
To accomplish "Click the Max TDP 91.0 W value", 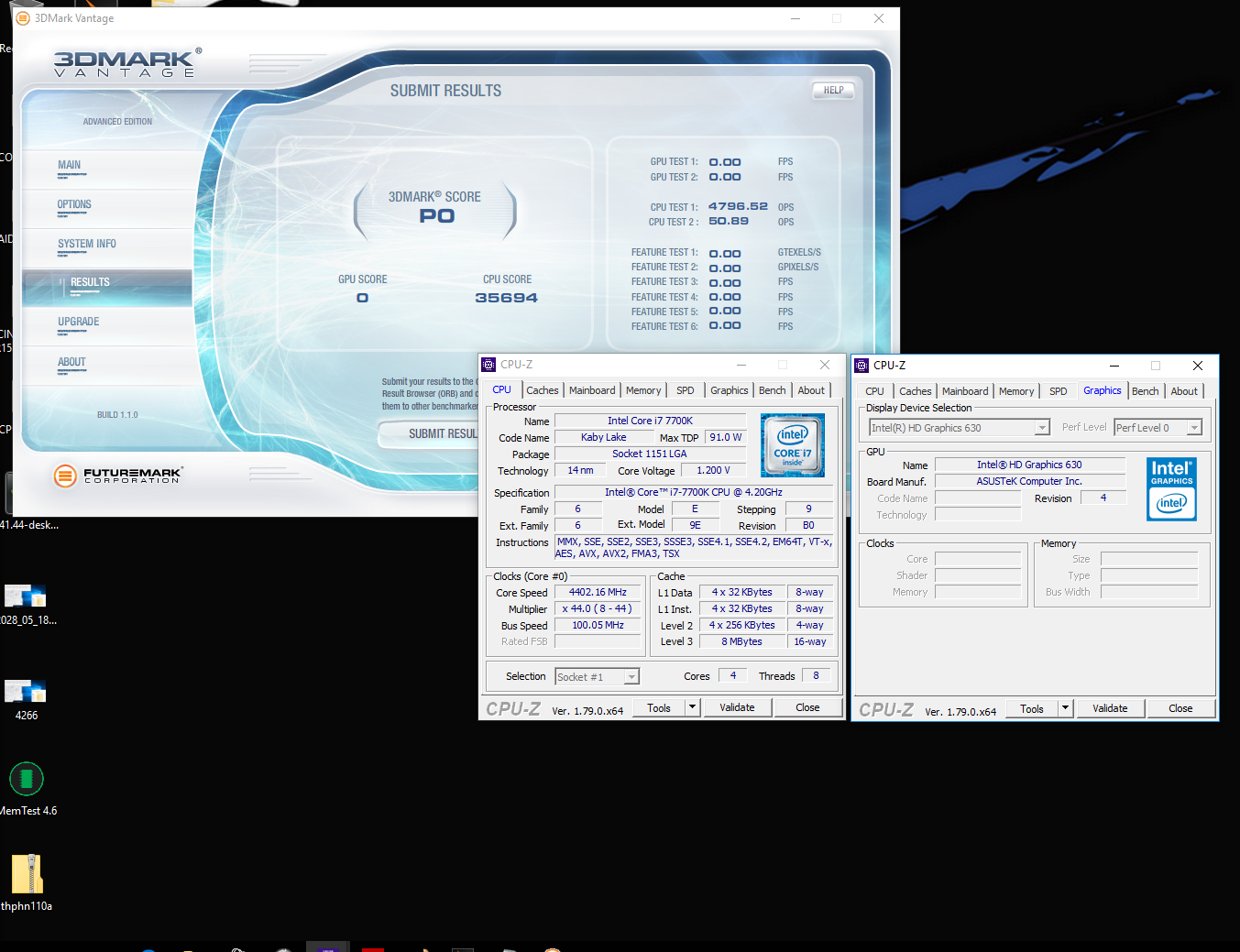I will coord(726,438).
